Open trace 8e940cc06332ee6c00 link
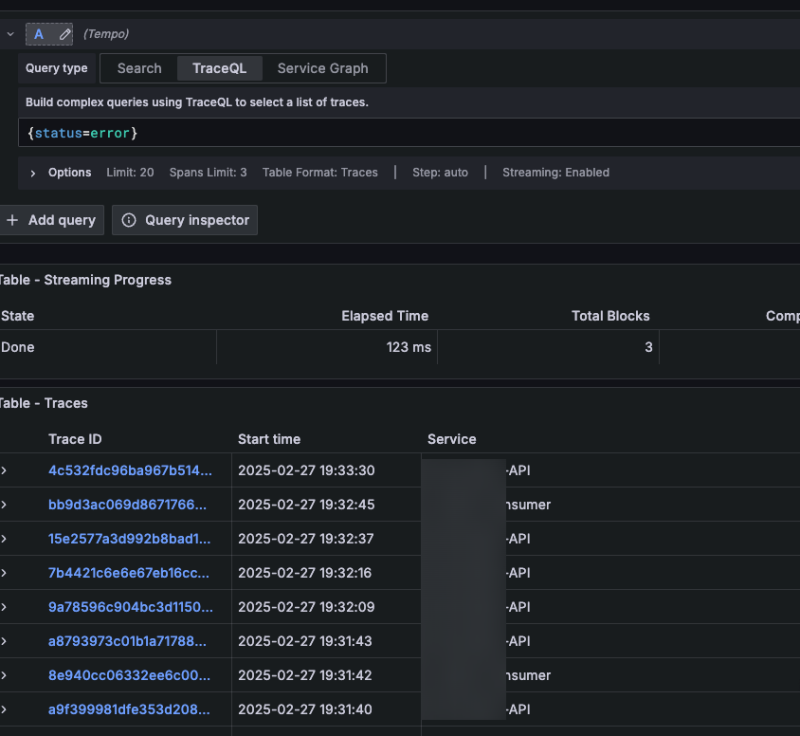 (127, 675)
